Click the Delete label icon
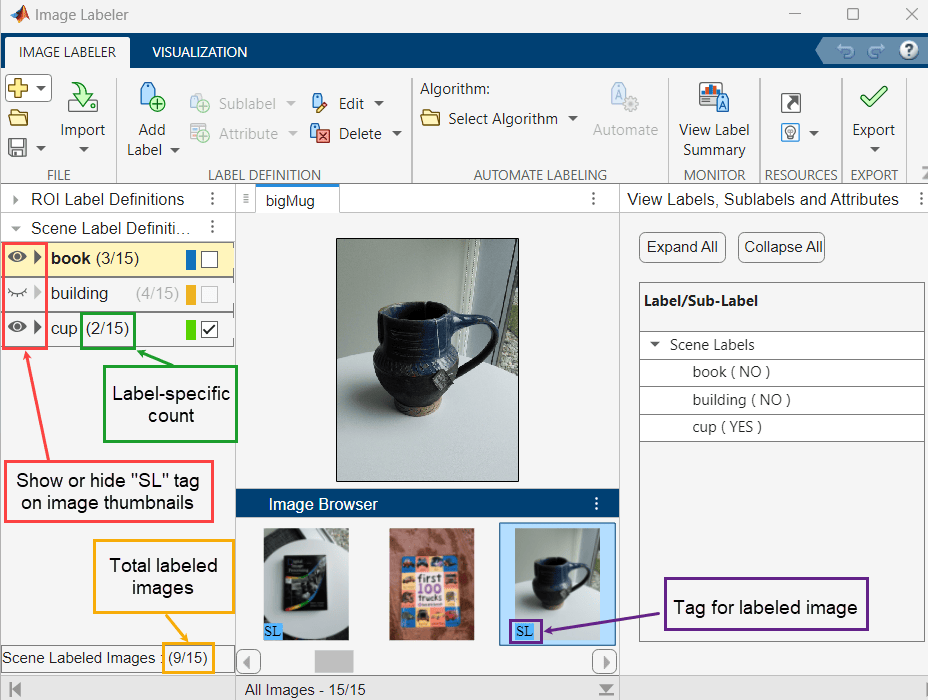This screenshot has width=928, height=700. (320, 133)
